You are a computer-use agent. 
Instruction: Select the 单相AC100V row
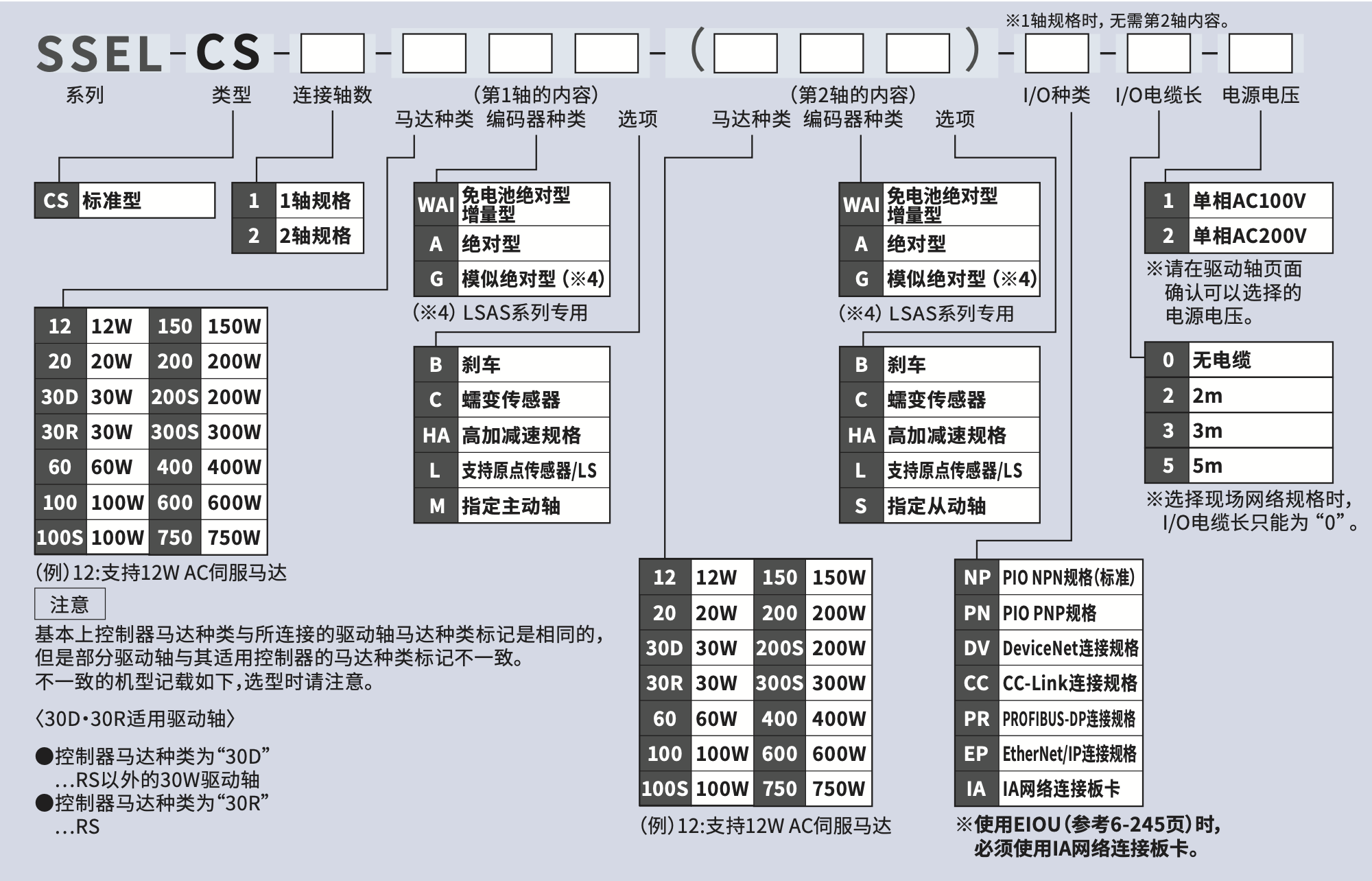[1239, 200]
